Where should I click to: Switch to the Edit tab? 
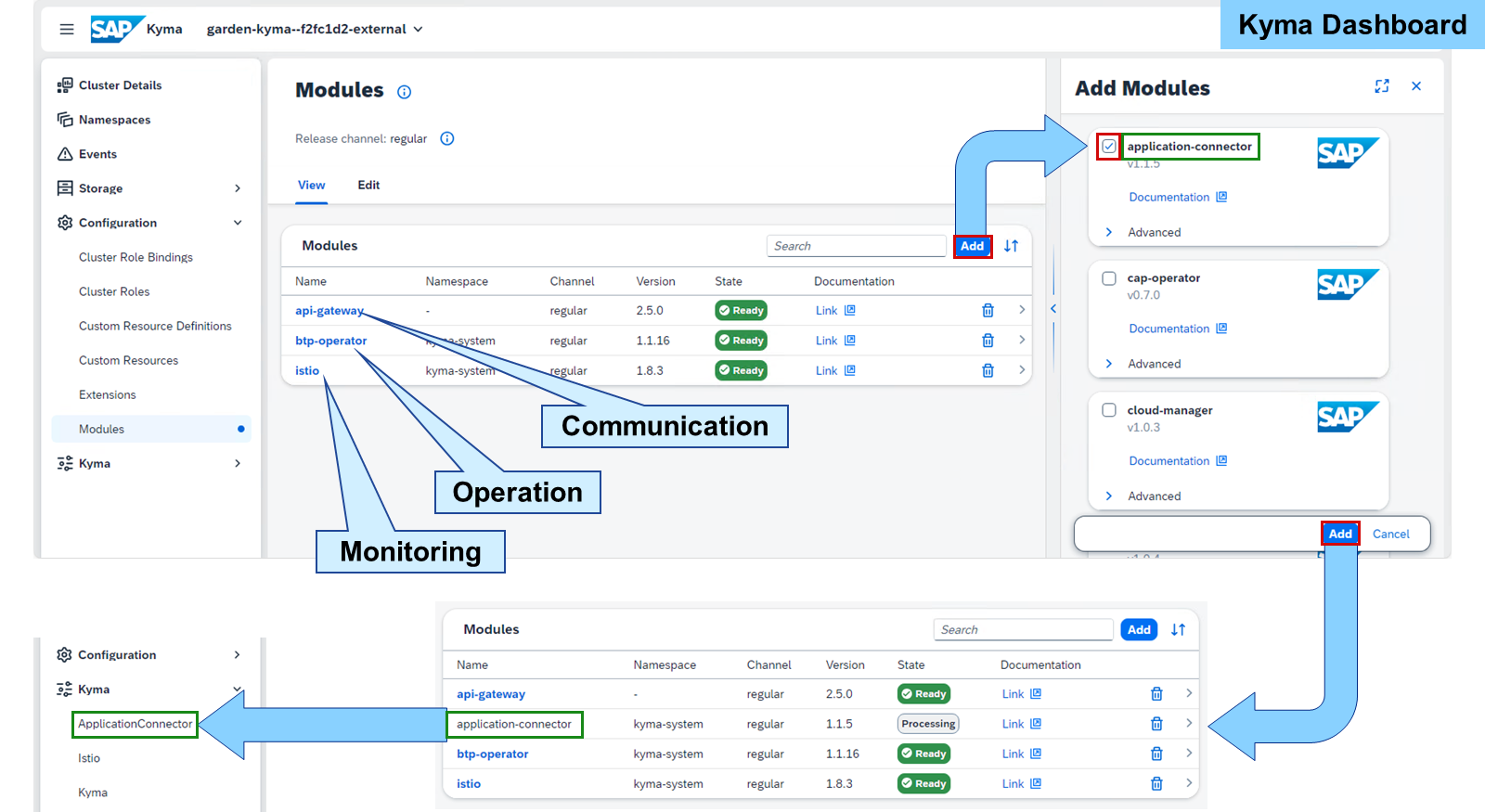point(368,185)
